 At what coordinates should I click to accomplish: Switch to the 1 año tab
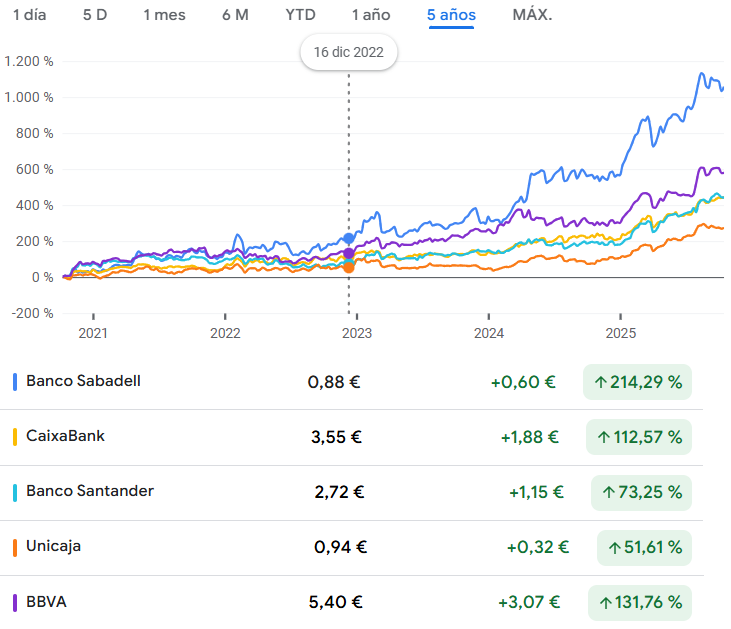coord(371,15)
